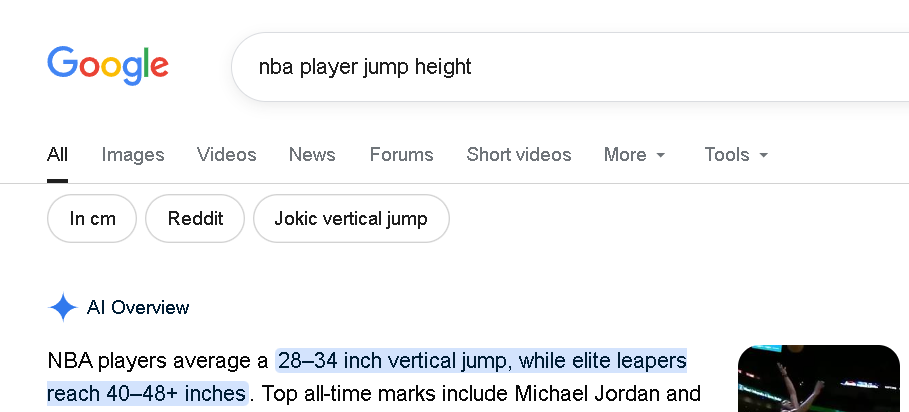Focus the search box with the jump height query

pyautogui.click(x=560, y=67)
